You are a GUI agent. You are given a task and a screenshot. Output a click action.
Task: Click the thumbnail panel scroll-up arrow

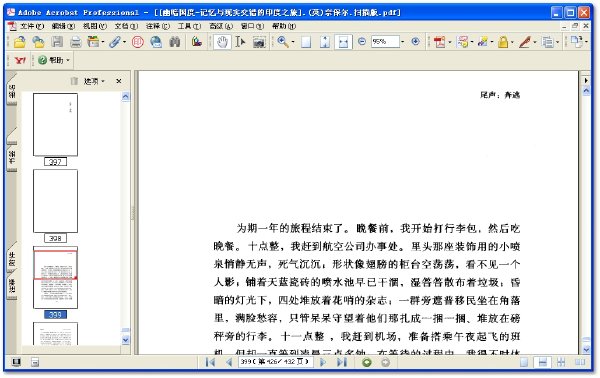(126, 97)
